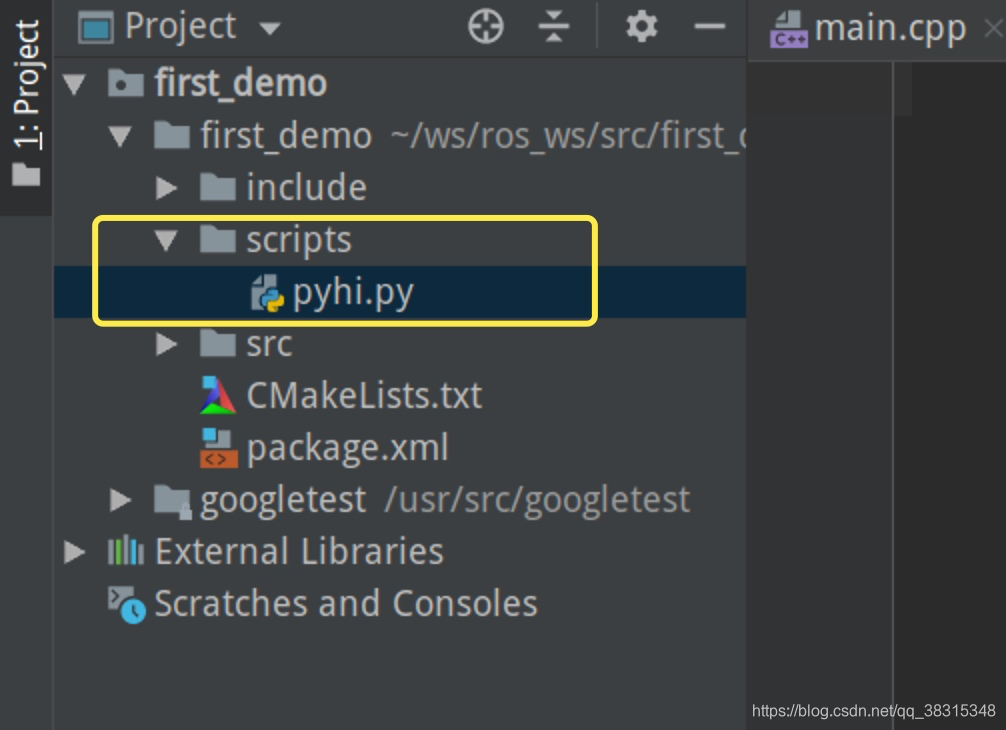This screenshot has width=1006, height=730.
Task: Select External Libraries label
Action: 300,552
